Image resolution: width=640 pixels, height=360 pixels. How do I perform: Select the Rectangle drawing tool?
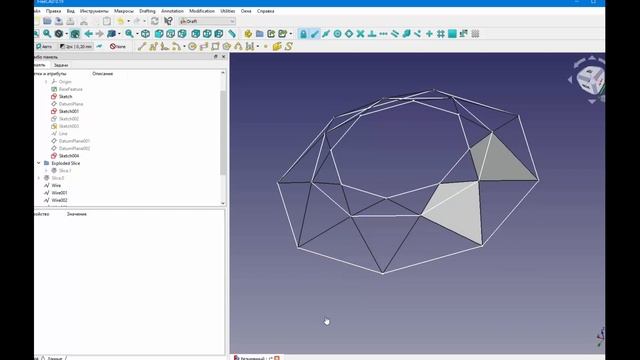pyautogui.click(x=215, y=46)
